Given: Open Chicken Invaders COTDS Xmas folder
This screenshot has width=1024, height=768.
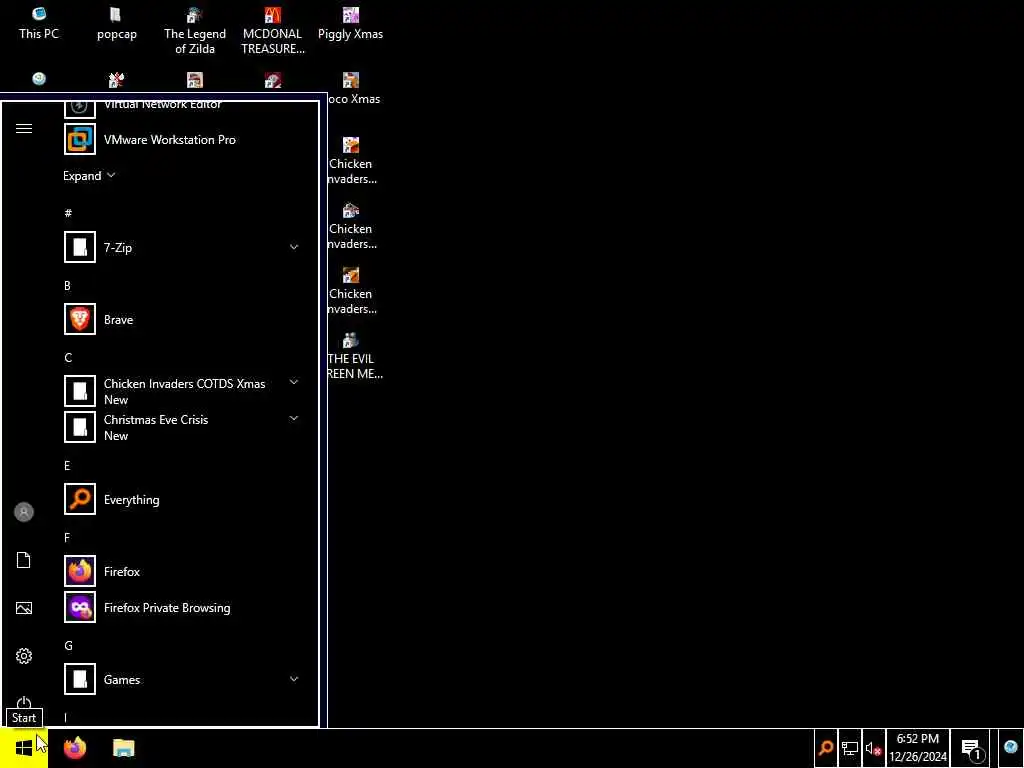Looking at the screenshot, I should click(x=183, y=391).
